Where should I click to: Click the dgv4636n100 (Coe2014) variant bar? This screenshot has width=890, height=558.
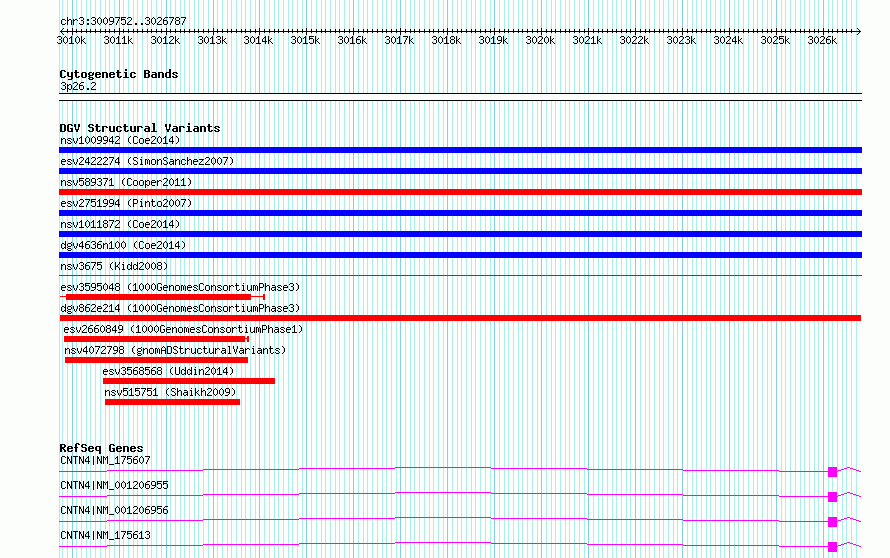pos(460,255)
